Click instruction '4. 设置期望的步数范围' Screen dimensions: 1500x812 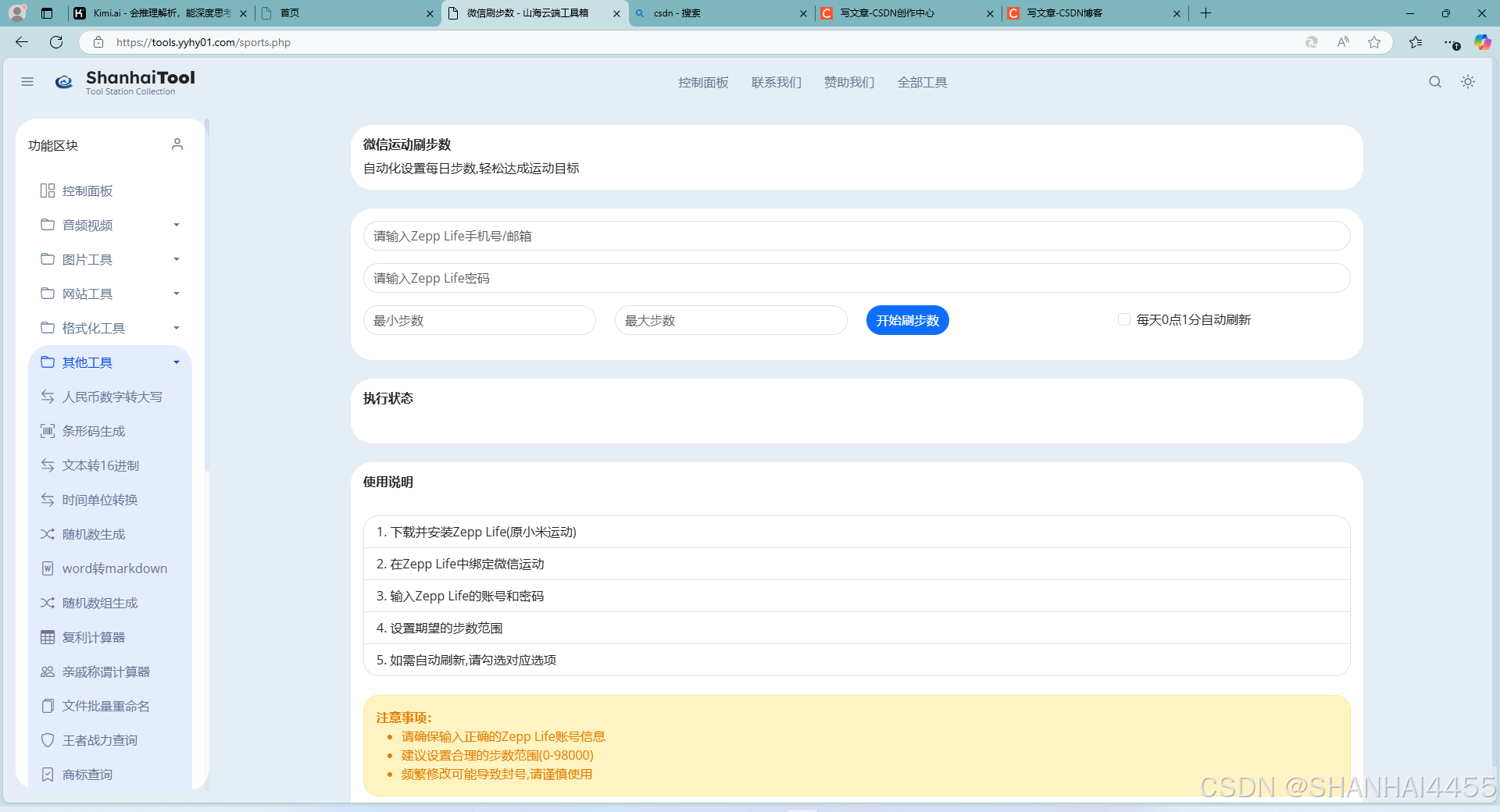(x=856, y=628)
